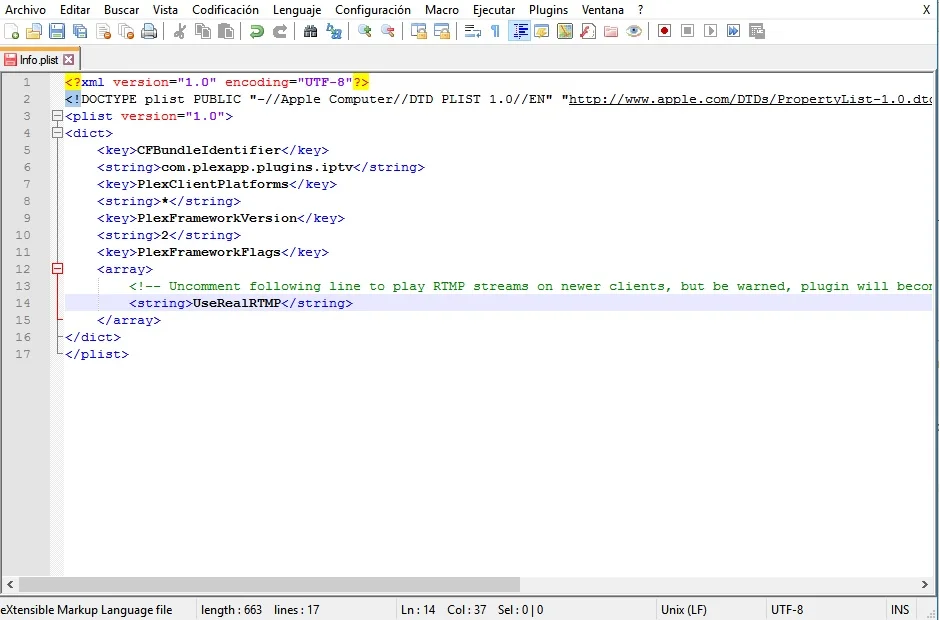
Task: Click the Play macro icon
Action: pyautogui.click(x=711, y=32)
